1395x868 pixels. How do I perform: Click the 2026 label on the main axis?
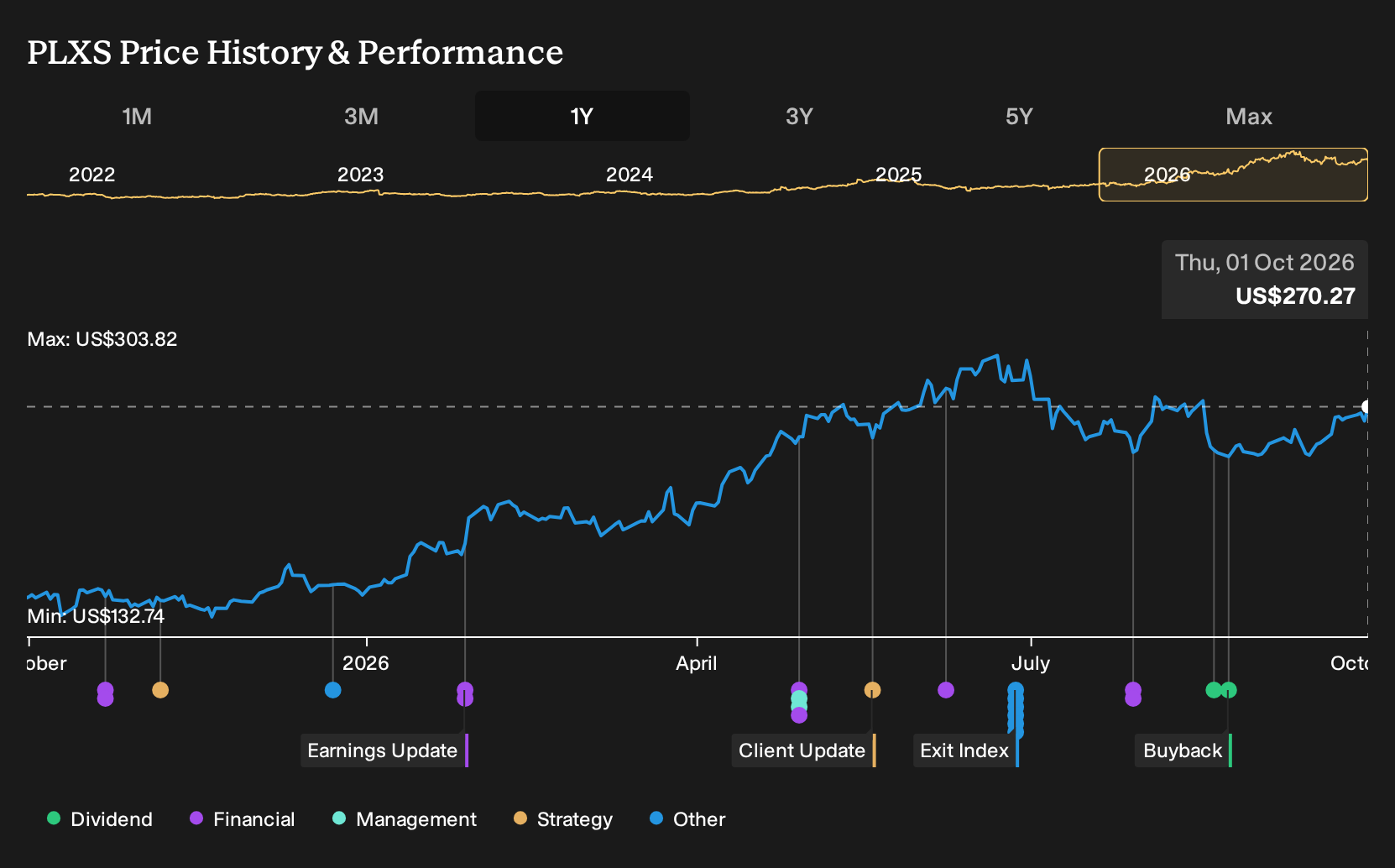[x=366, y=663]
